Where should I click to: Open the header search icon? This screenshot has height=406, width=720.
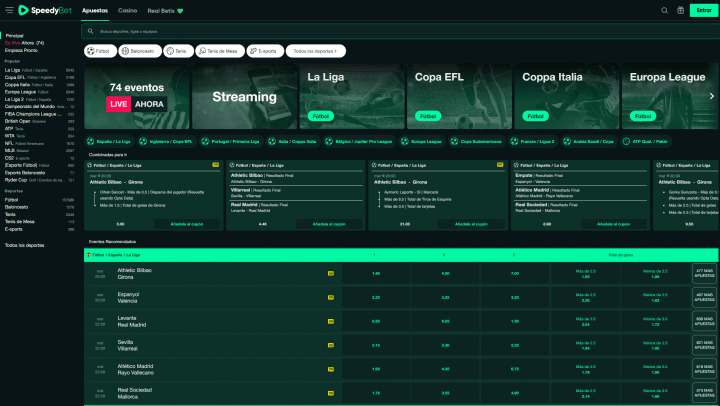664,10
